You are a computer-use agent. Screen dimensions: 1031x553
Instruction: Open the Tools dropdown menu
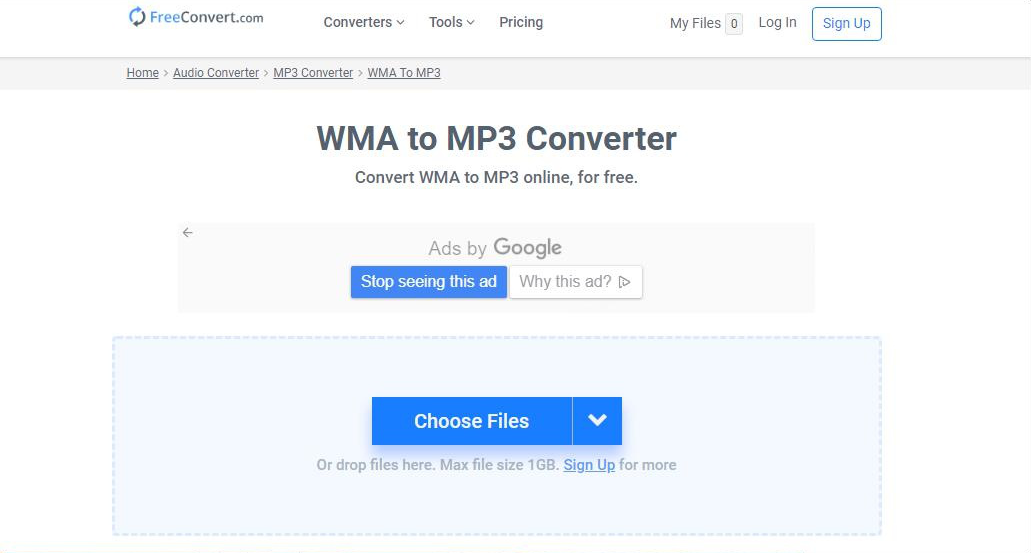pos(451,22)
